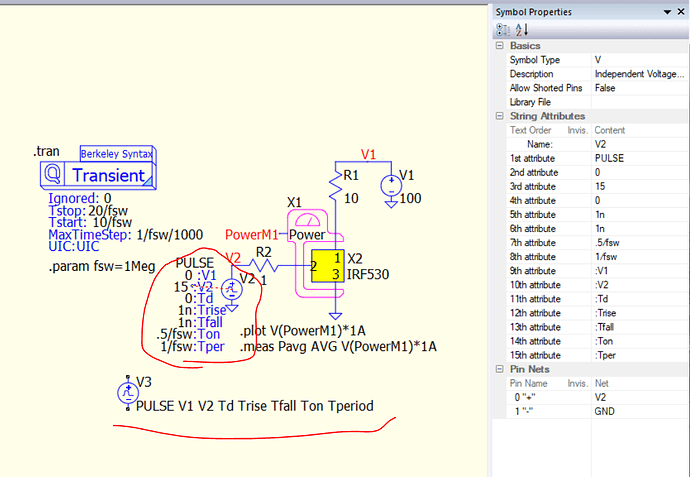Select the R2 gate resistor symbol
Viewport: 690px width, 477px height.
coord(263,266)
